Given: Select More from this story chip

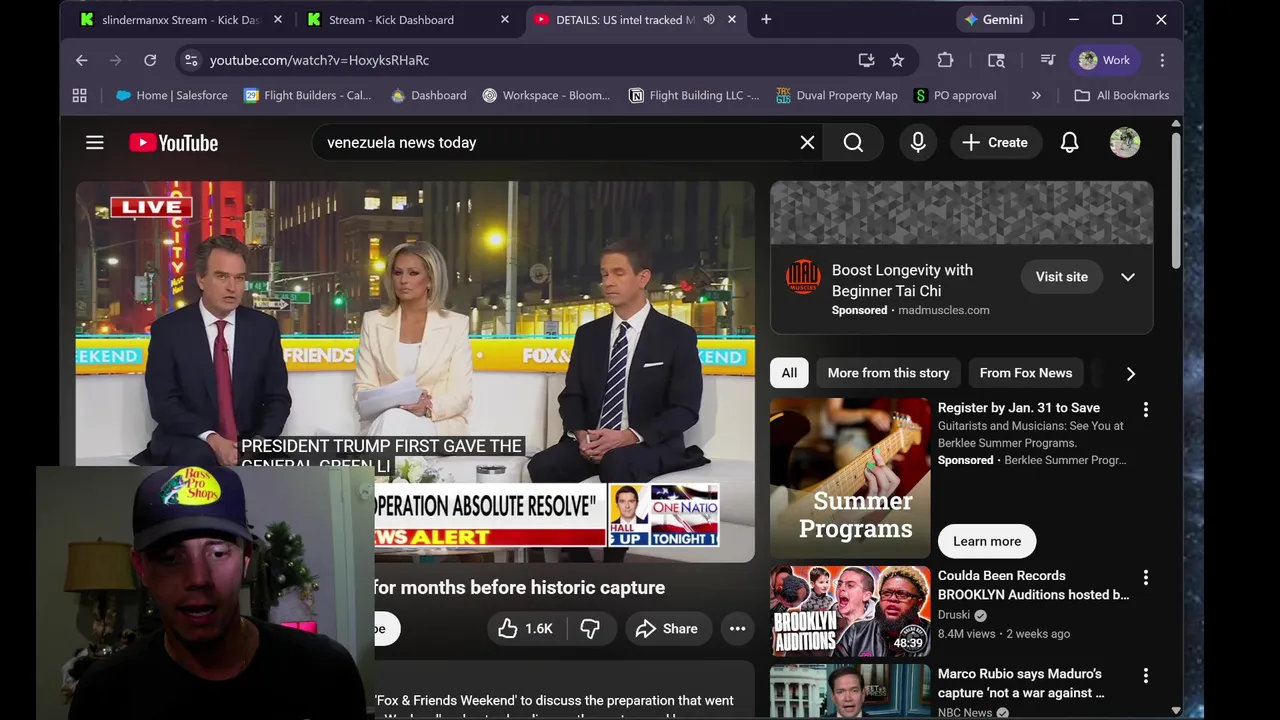Looking at the screenshot, I should pos(888,373).
